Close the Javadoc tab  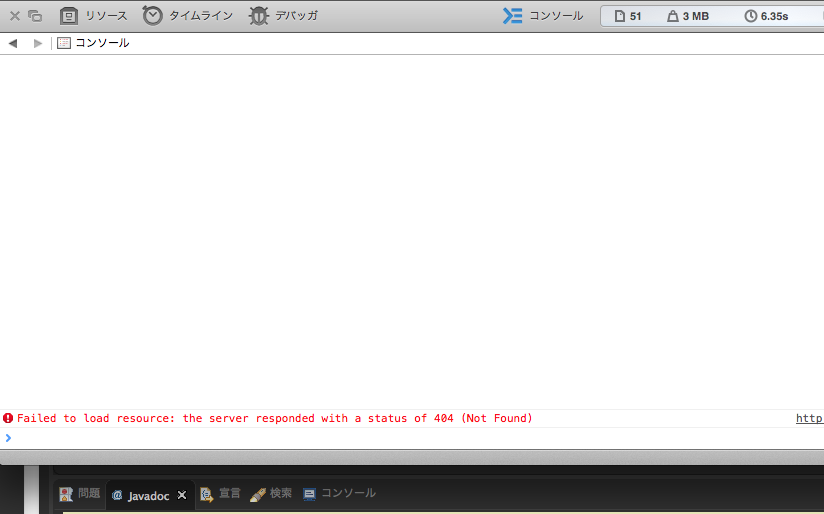coord(182,495)
